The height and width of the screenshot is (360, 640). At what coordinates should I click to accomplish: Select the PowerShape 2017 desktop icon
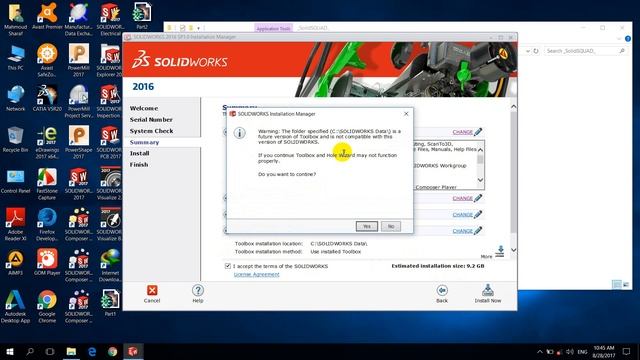(x=78, y=142)
